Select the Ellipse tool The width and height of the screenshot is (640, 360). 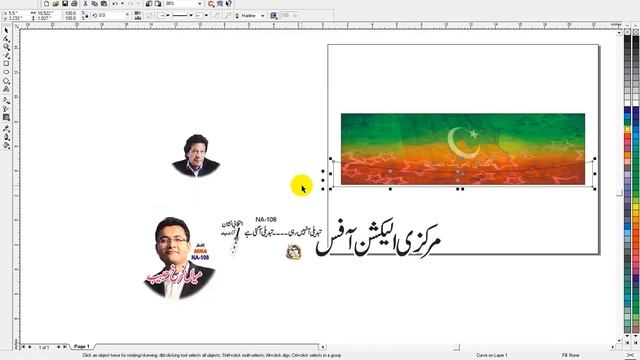6,72
